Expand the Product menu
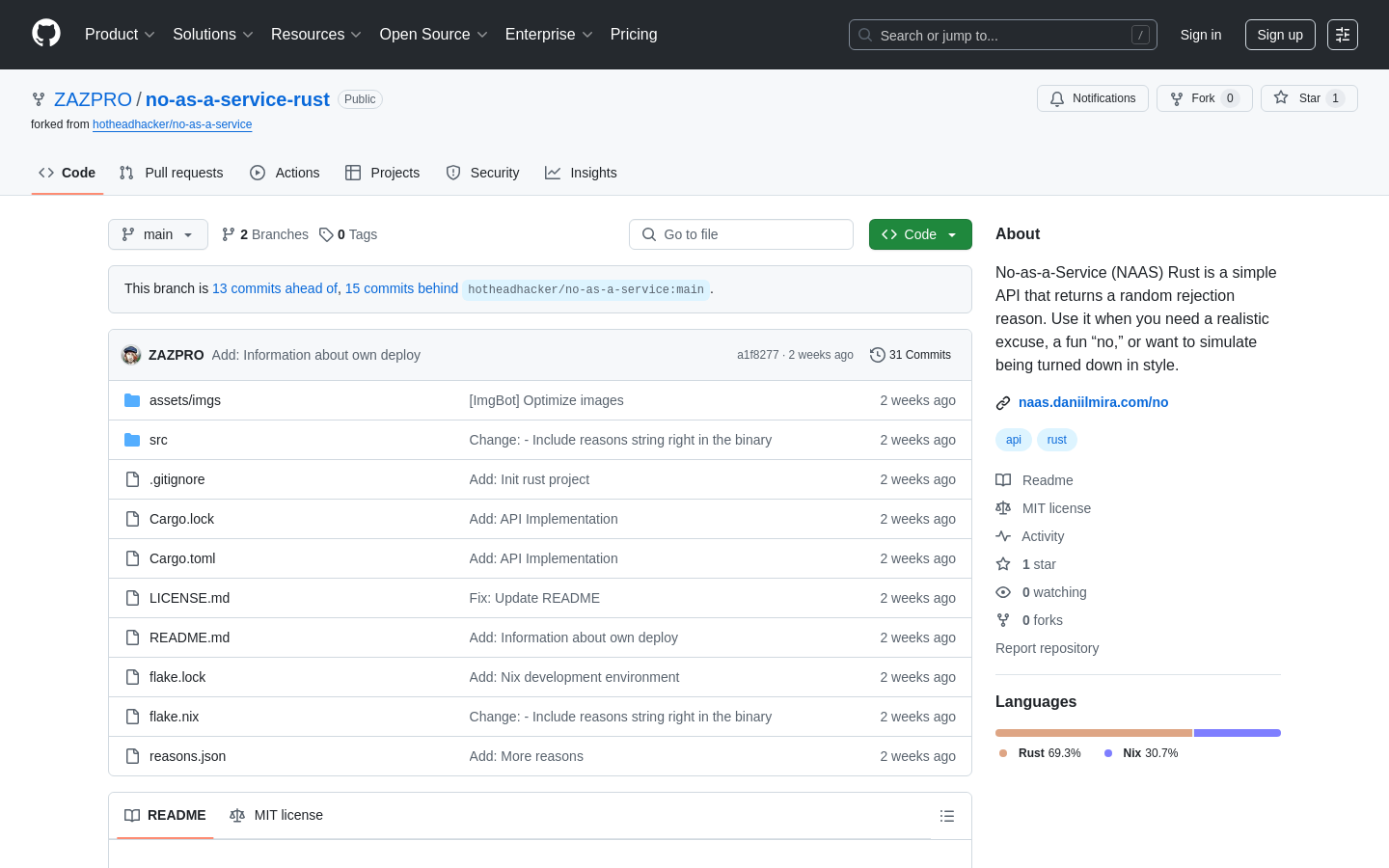This screenshot has width=1389, height=868. (x=120, y=34)
